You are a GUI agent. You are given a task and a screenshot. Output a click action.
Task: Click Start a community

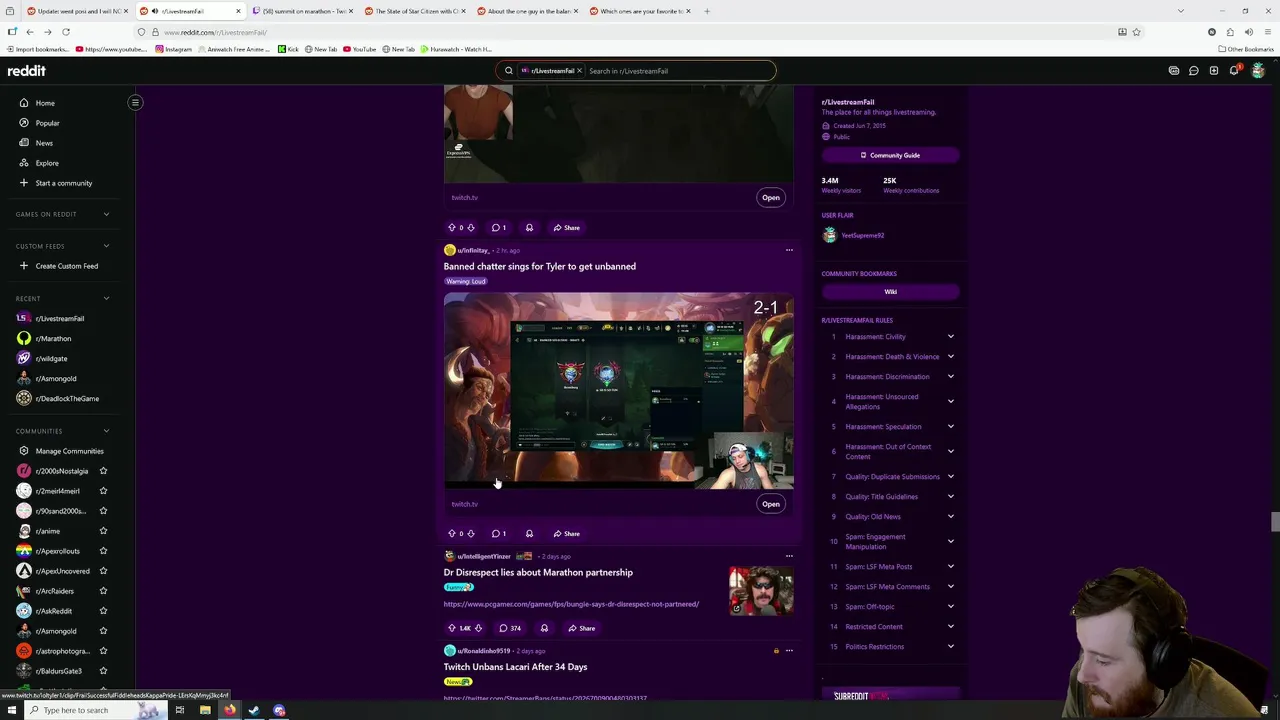63,183
